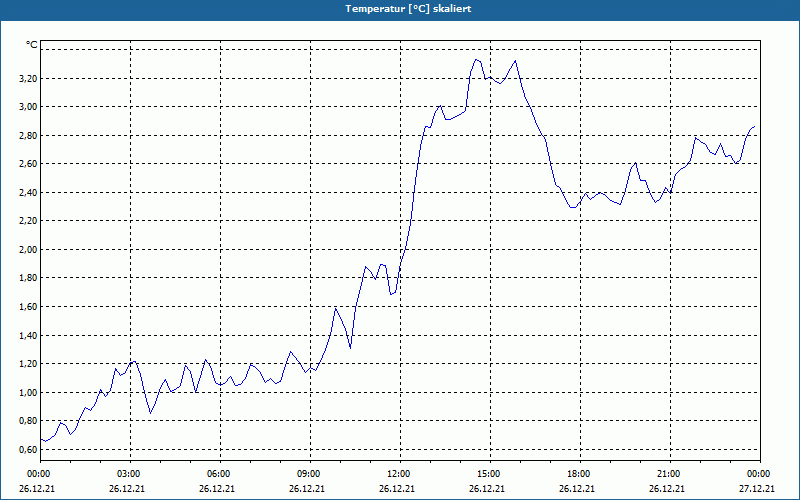Click the 3,20 y-axis label

tap(29, 79)
